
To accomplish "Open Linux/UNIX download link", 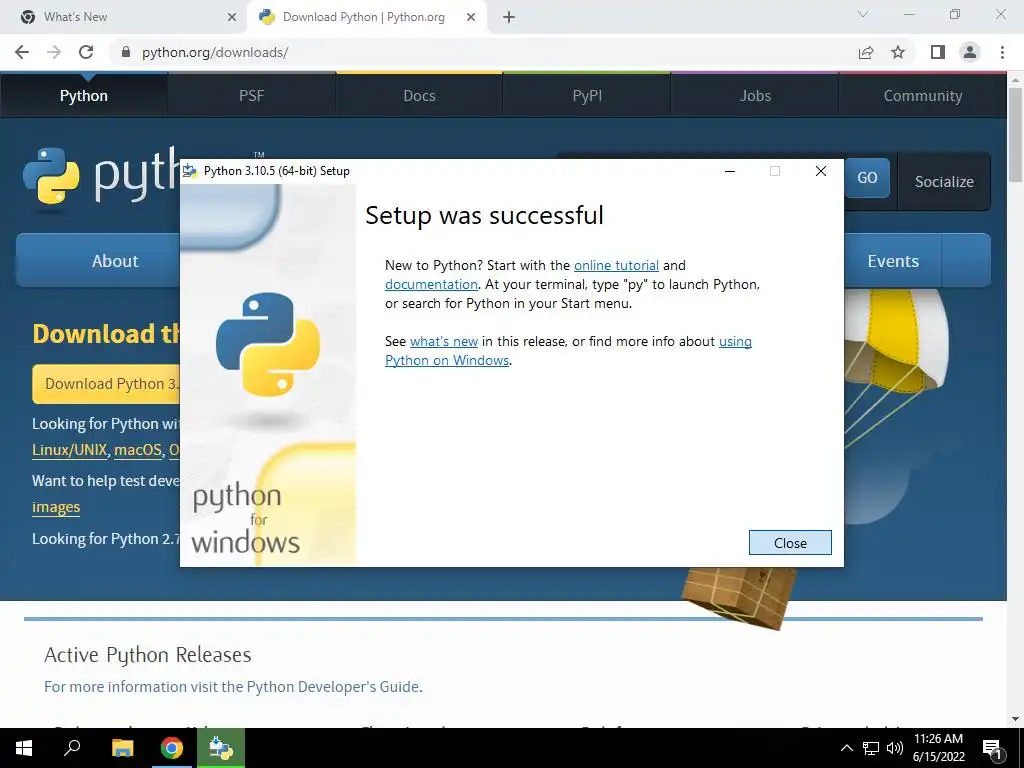I will coord(69,450).
